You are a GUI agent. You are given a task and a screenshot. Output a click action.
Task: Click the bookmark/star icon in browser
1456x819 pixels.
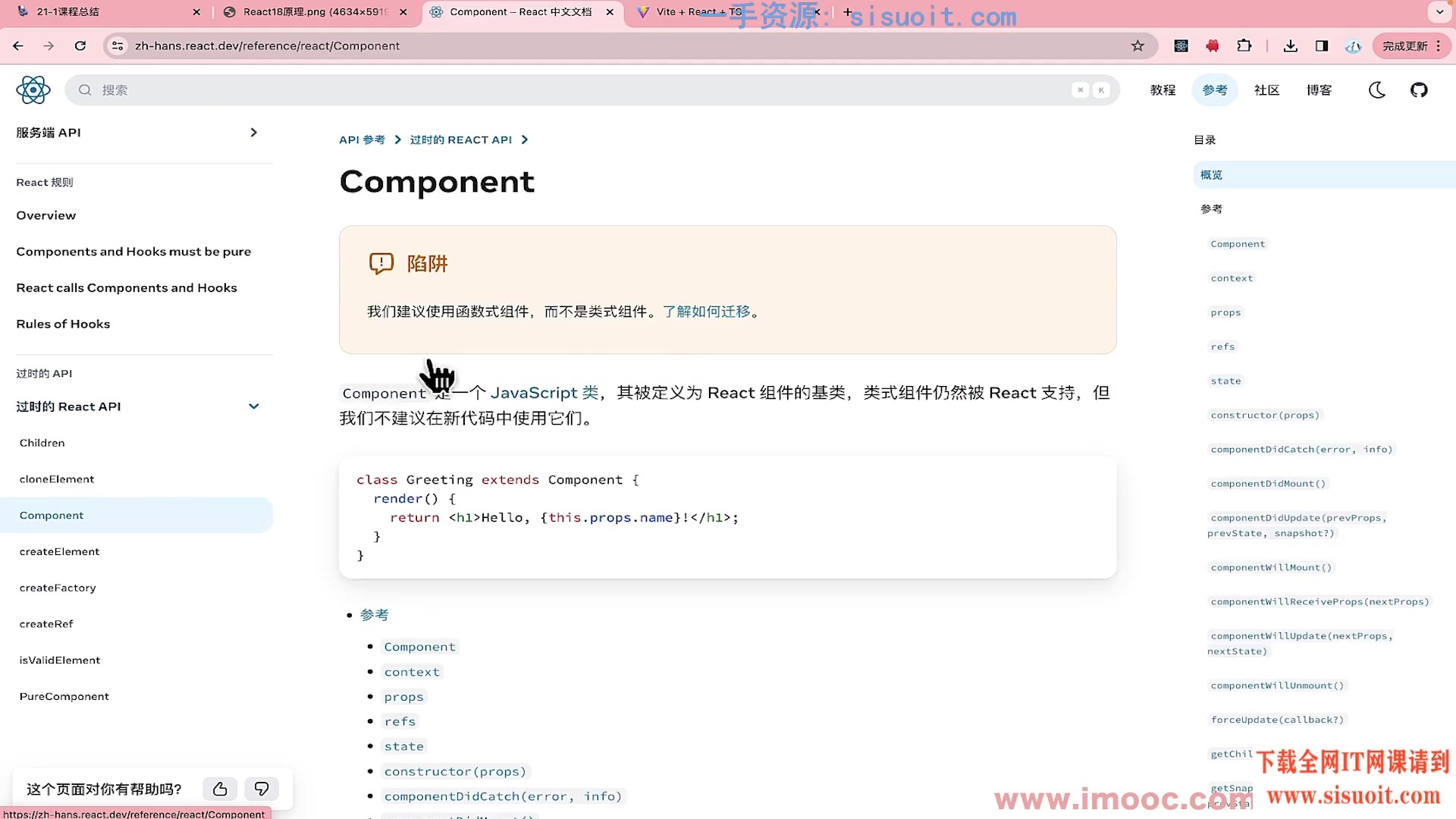point(1139,46)
